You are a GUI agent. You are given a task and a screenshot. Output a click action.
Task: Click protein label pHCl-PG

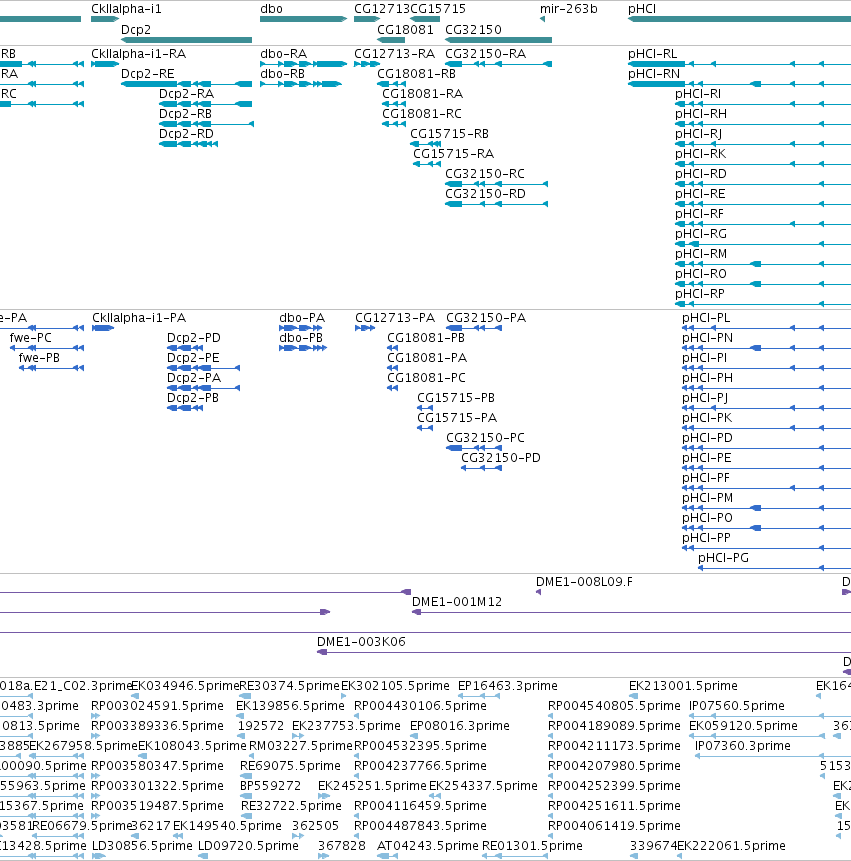pos(723,558)
